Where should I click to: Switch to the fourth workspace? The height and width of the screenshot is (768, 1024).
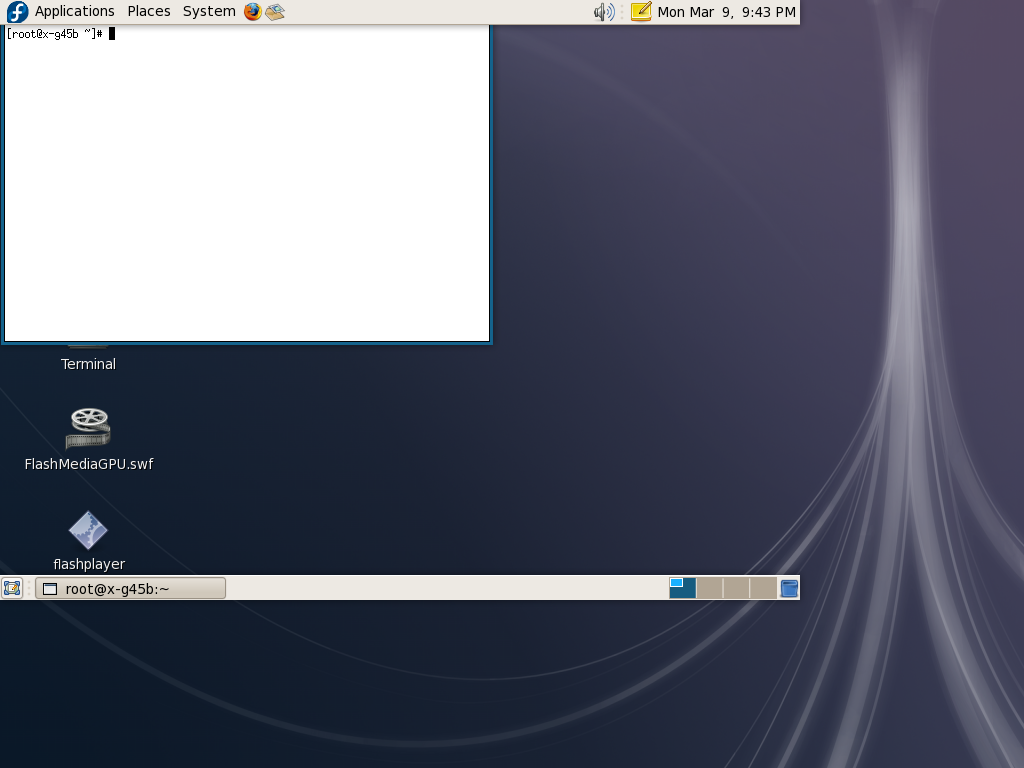tap(763, 588)
